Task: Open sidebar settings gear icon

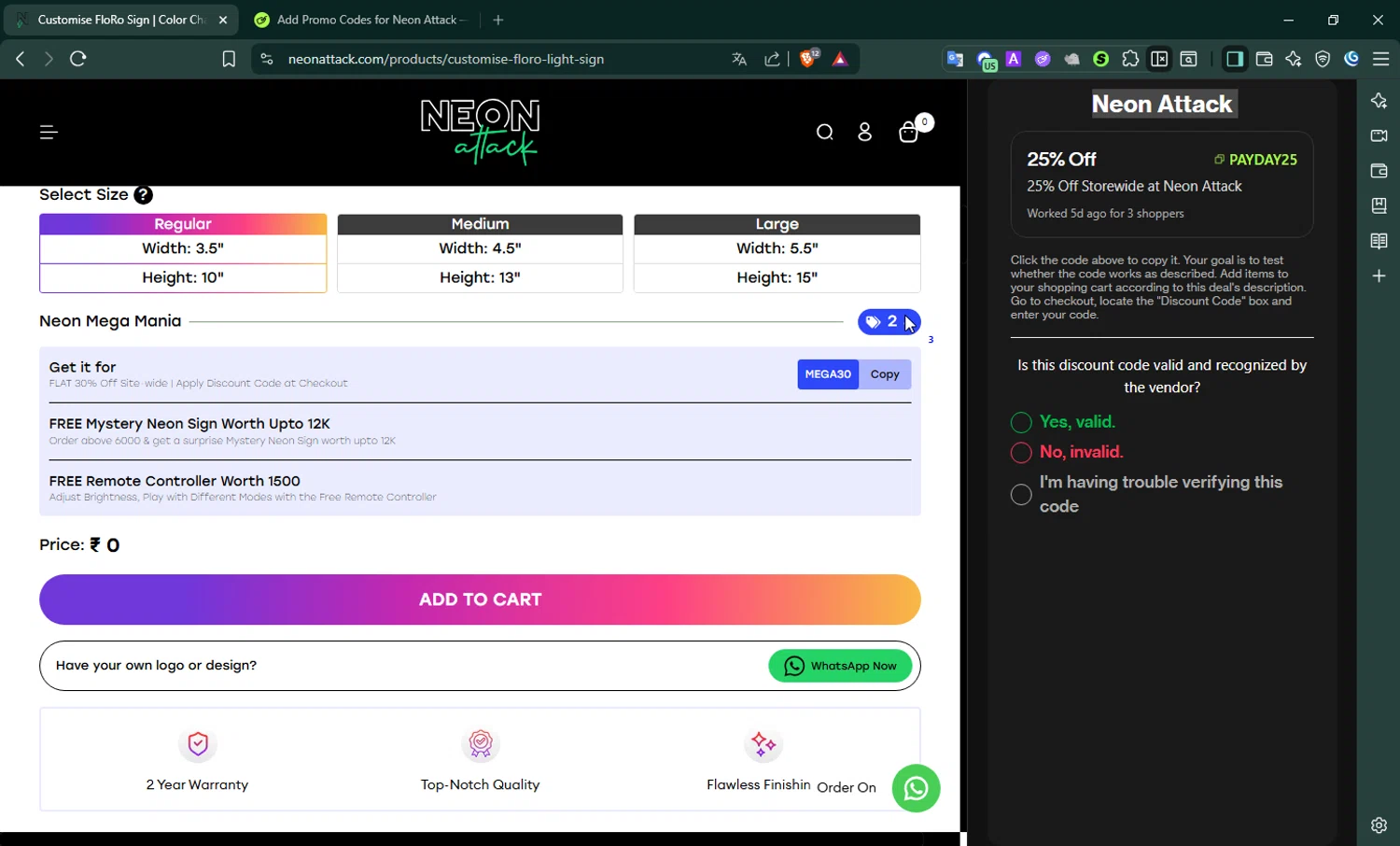Action: pyautogui.click(x=1379, y=825)
